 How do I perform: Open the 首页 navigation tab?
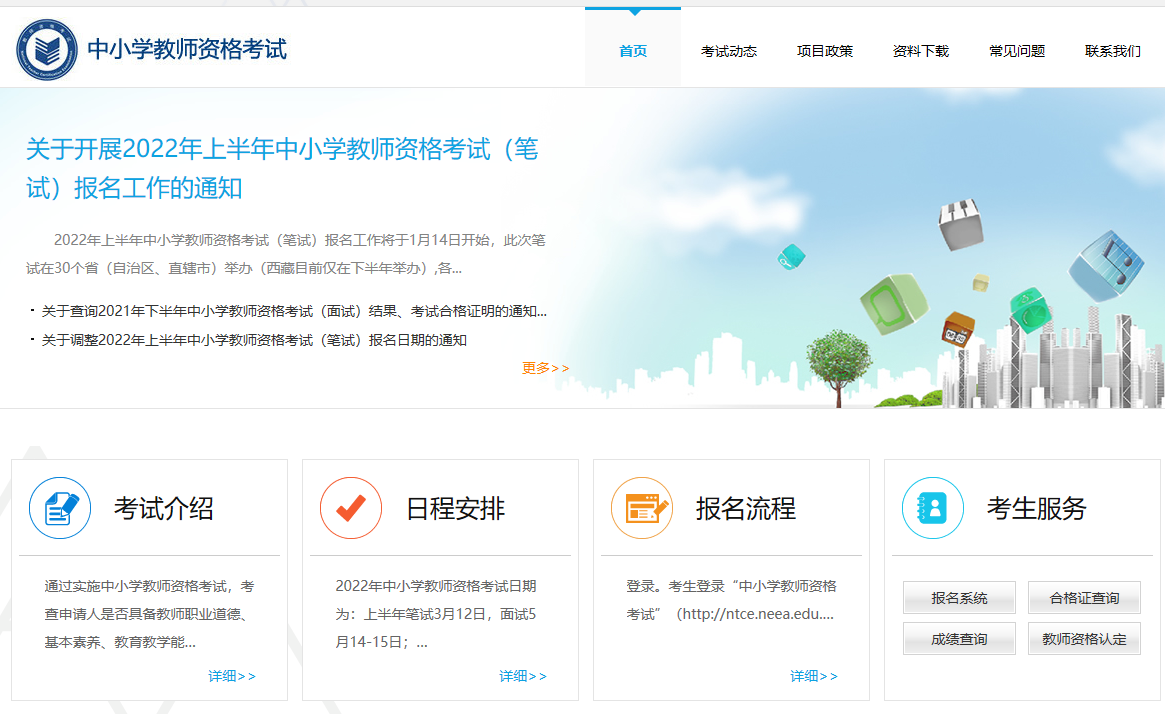pos(633,51)
